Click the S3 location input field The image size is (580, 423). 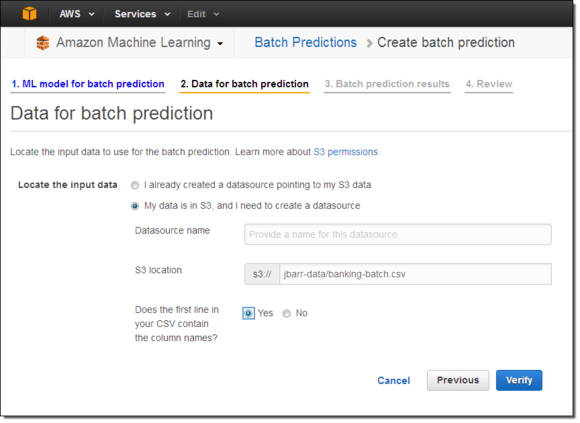(415, 274)
